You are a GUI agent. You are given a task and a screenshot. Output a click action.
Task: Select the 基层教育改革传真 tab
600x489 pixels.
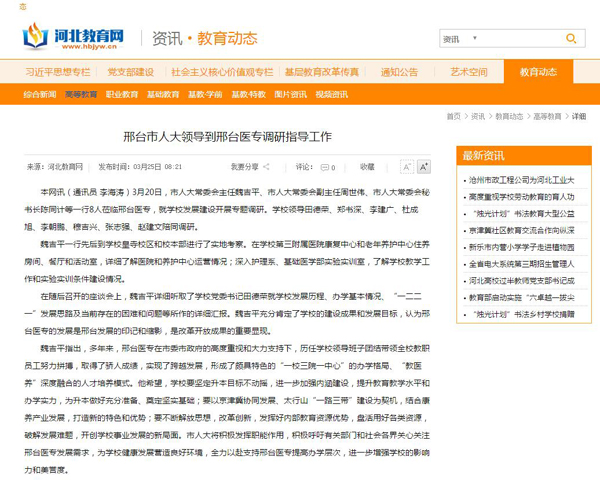[x=321, y=72]
